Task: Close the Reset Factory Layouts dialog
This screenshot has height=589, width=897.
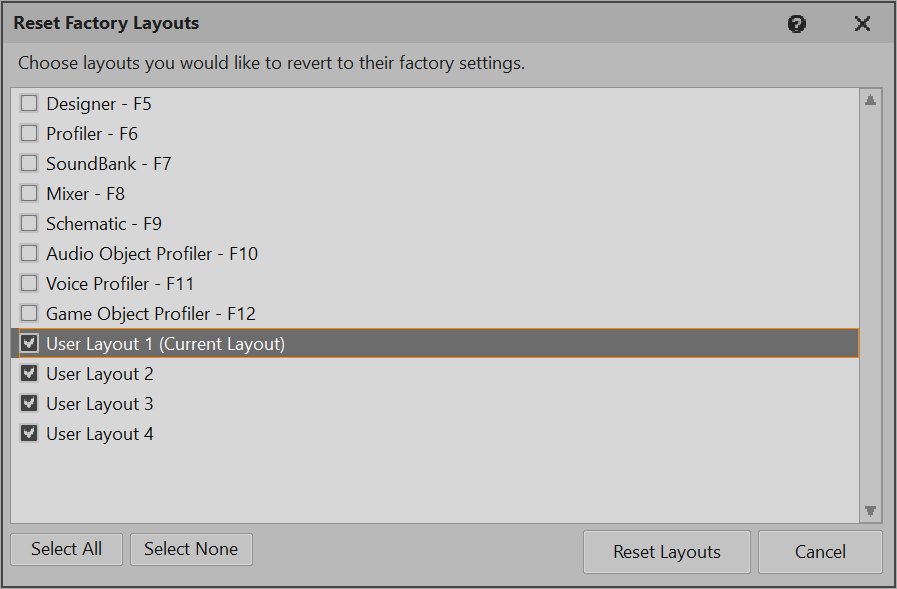Action: click(x=862, y=24)
